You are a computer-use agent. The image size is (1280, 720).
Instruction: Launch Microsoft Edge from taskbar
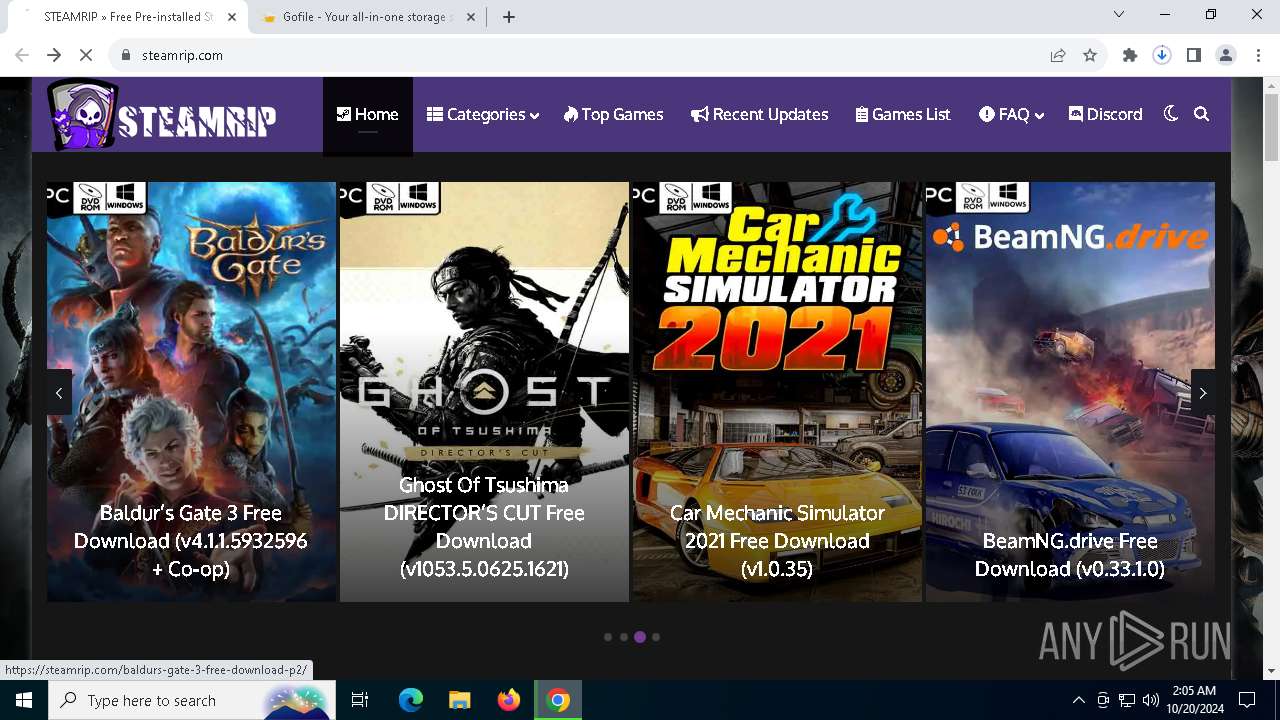411,700
